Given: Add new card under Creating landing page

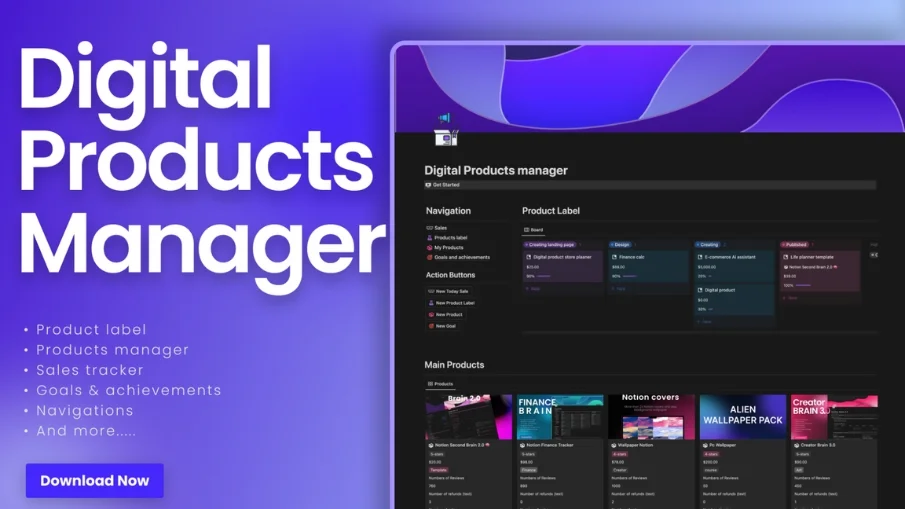Looking at the screenshot, I should (533, 289).
